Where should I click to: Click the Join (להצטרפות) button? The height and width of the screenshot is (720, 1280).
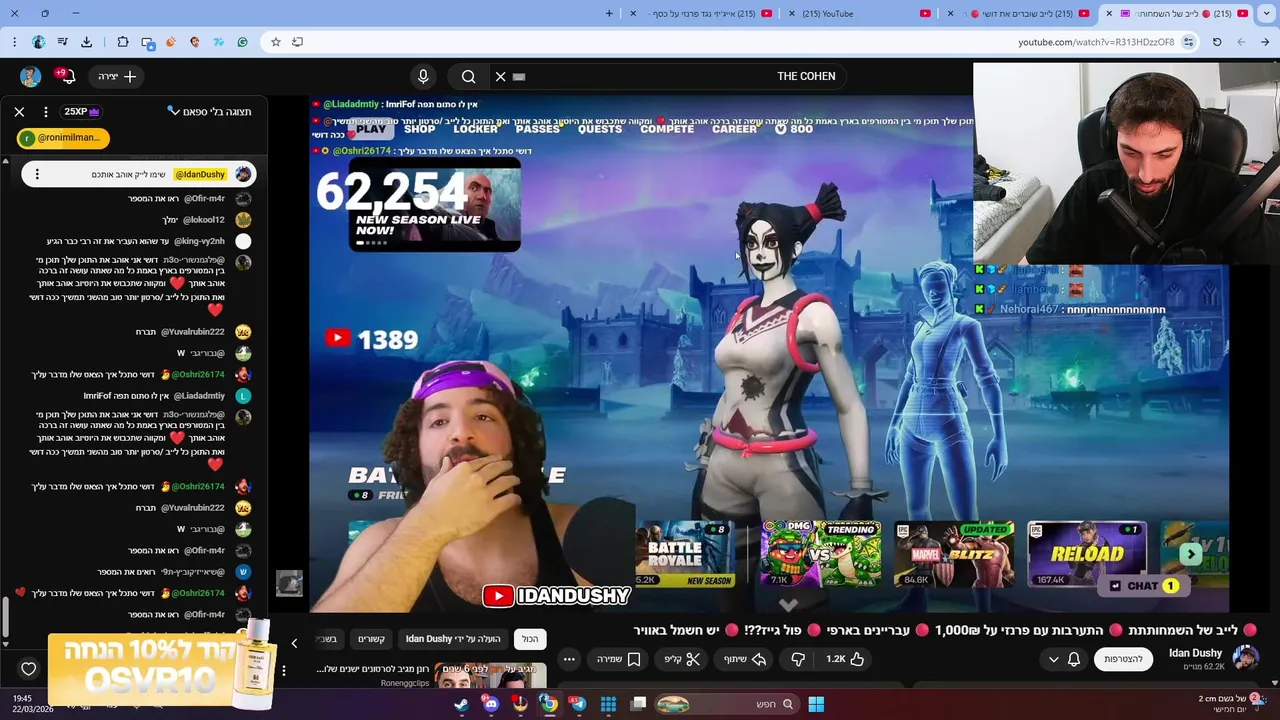(1123, 659)
